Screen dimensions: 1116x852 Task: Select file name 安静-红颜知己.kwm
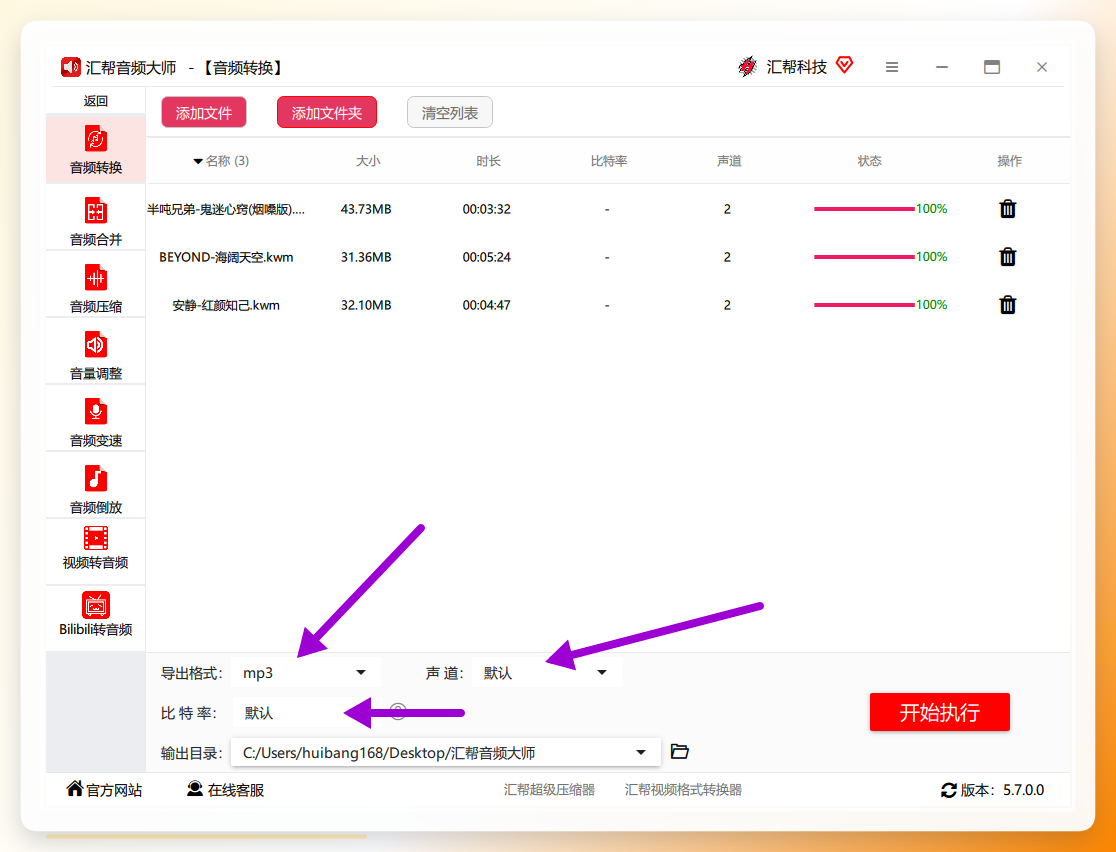(x=226, y=305)
